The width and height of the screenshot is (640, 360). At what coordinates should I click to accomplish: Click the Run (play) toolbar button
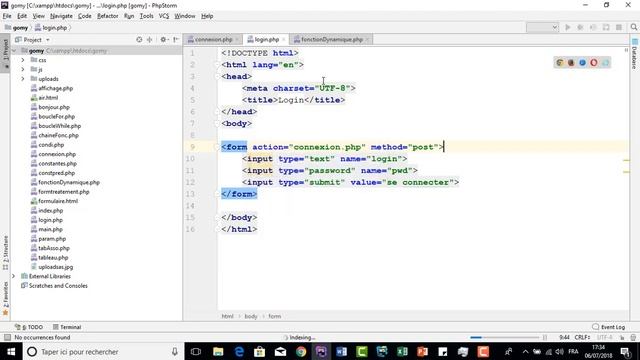[567, 27]
